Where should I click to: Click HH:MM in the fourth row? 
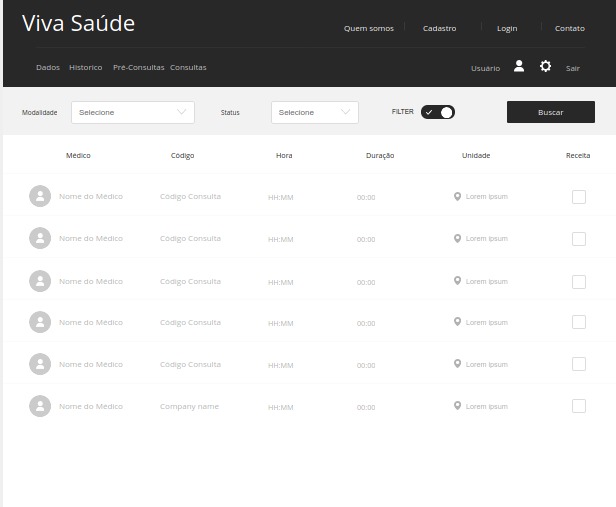(280, 324)
